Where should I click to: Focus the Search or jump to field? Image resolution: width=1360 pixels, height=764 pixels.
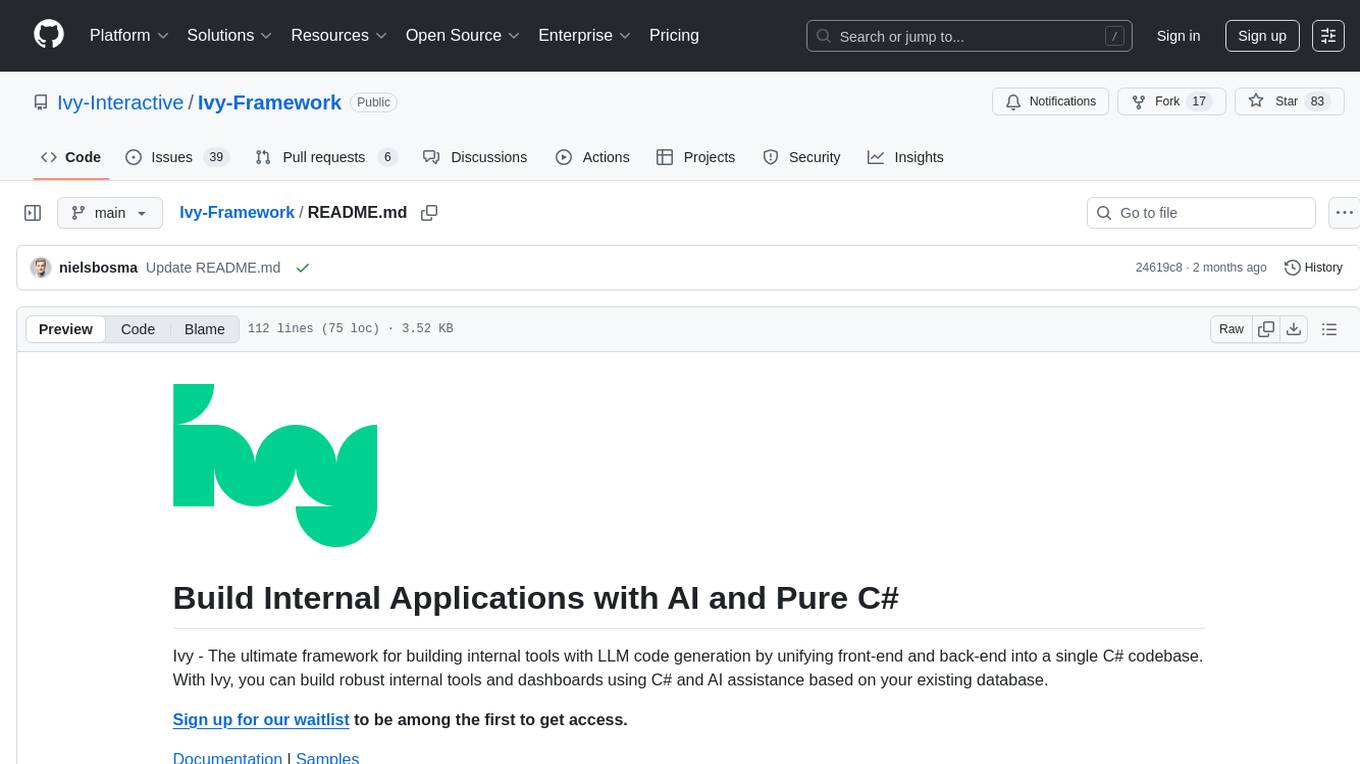coord(969,36)
